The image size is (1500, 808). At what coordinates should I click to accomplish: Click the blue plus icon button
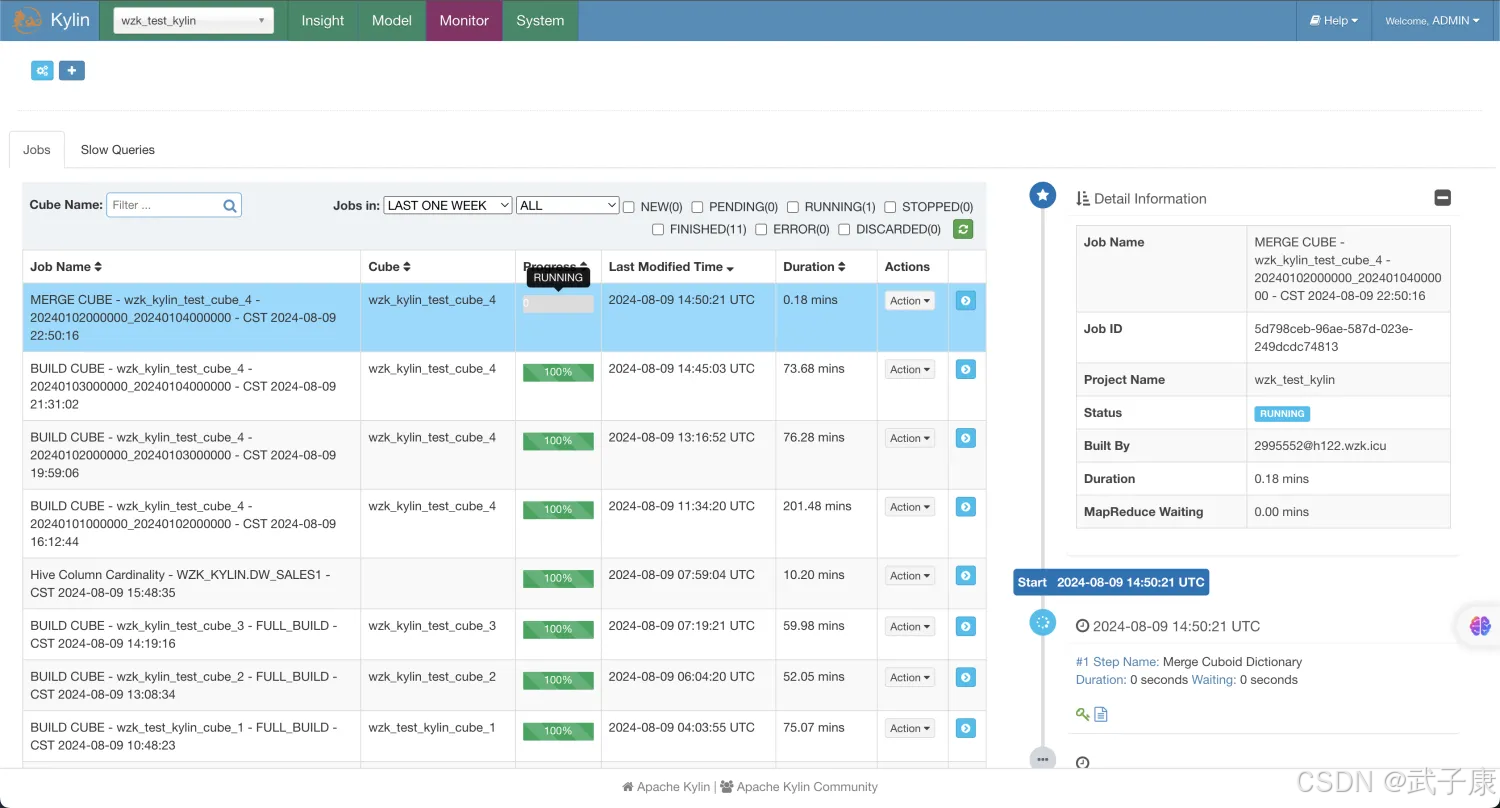pyautogui.click(x=72, y=70)
